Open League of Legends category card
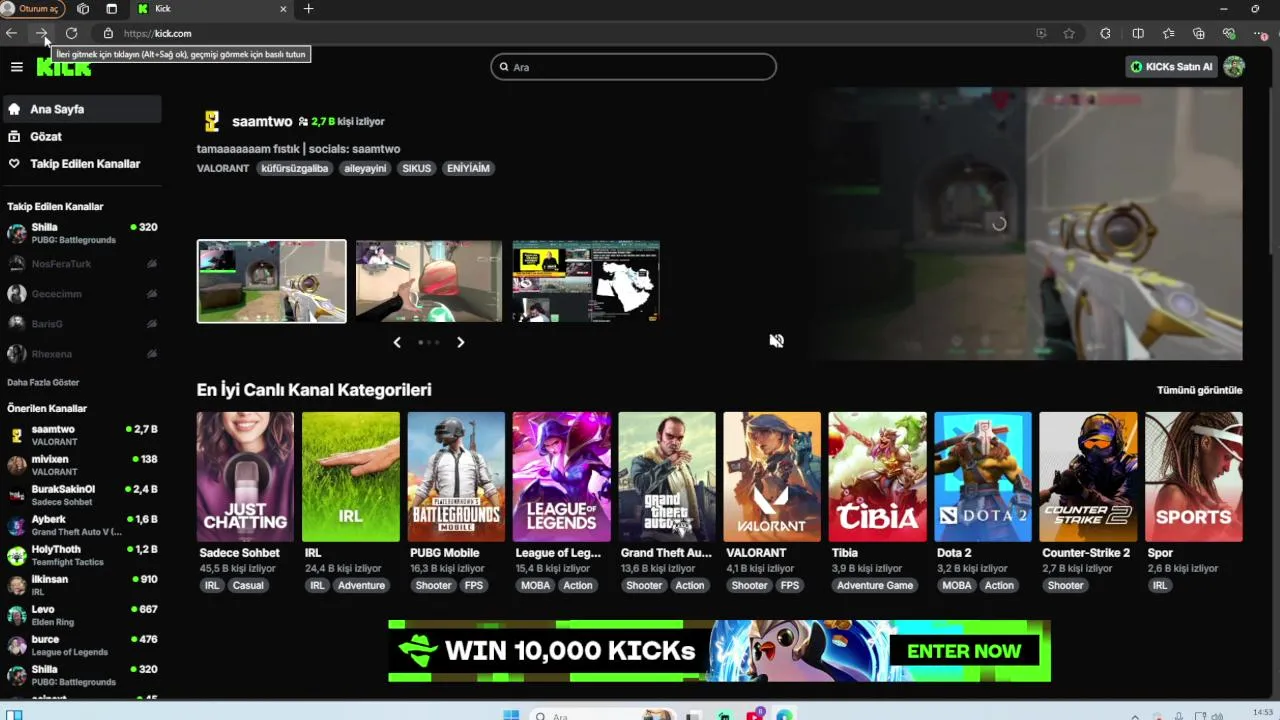Screen dimensions: 1280x720 561,477
